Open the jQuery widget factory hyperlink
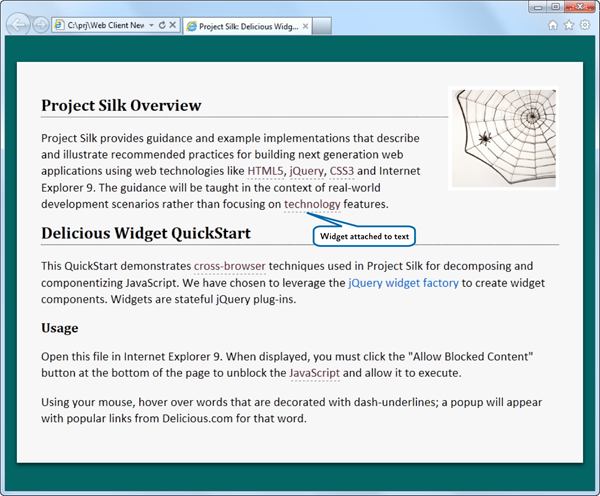Image resolution: width=600 pixels, height=496 pixels. tap(403, 283)
